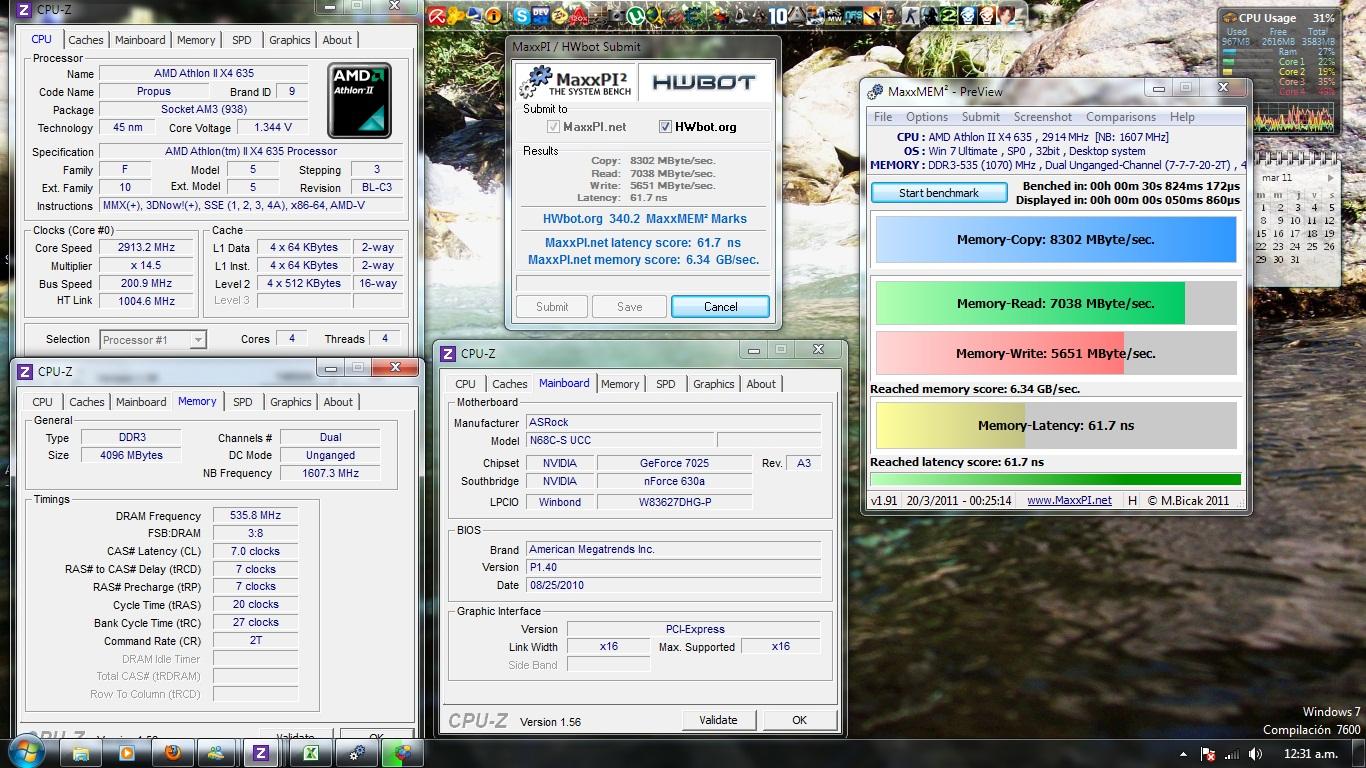Show hidden tray icons arrow

click(1184, 754)
